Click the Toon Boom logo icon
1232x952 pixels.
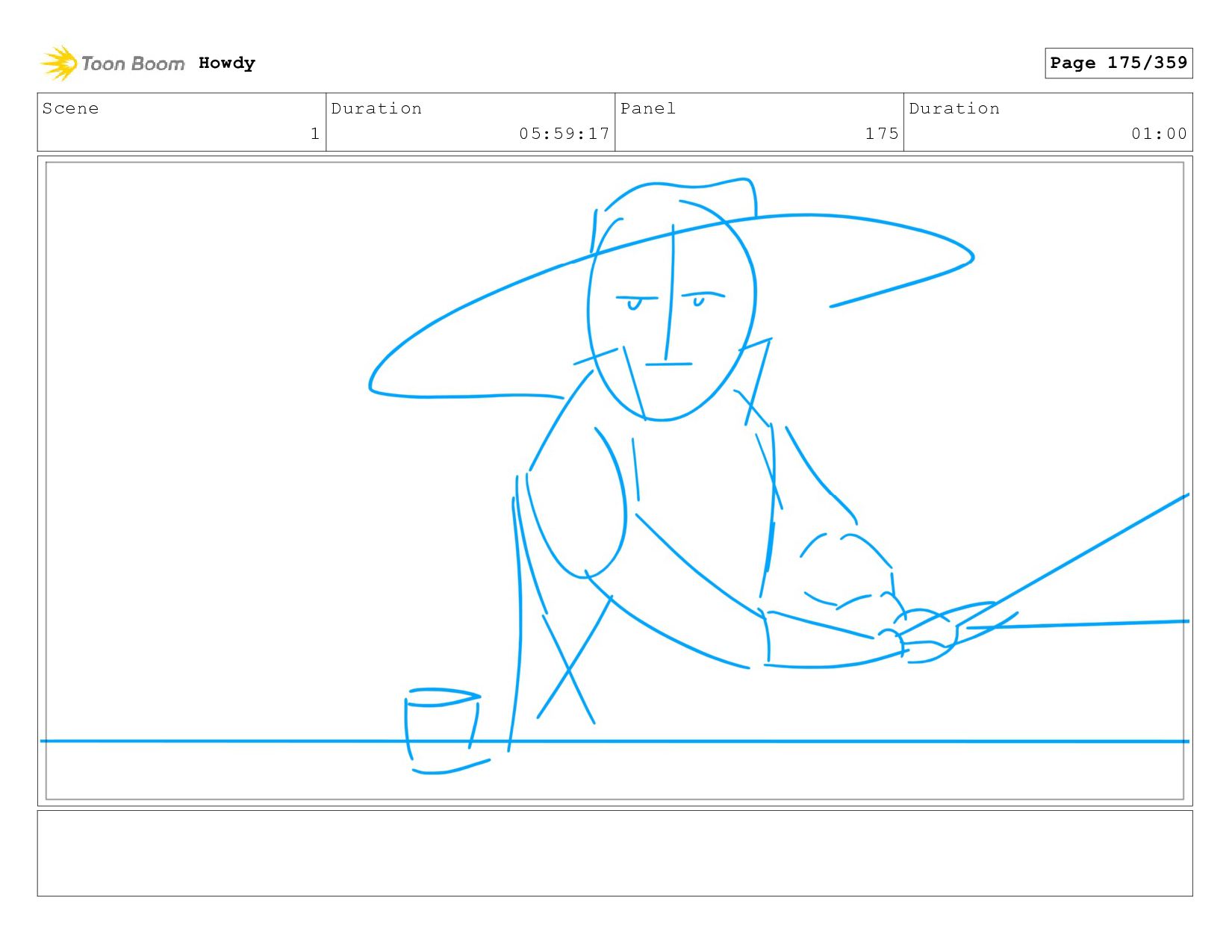(x=59, y=63)
